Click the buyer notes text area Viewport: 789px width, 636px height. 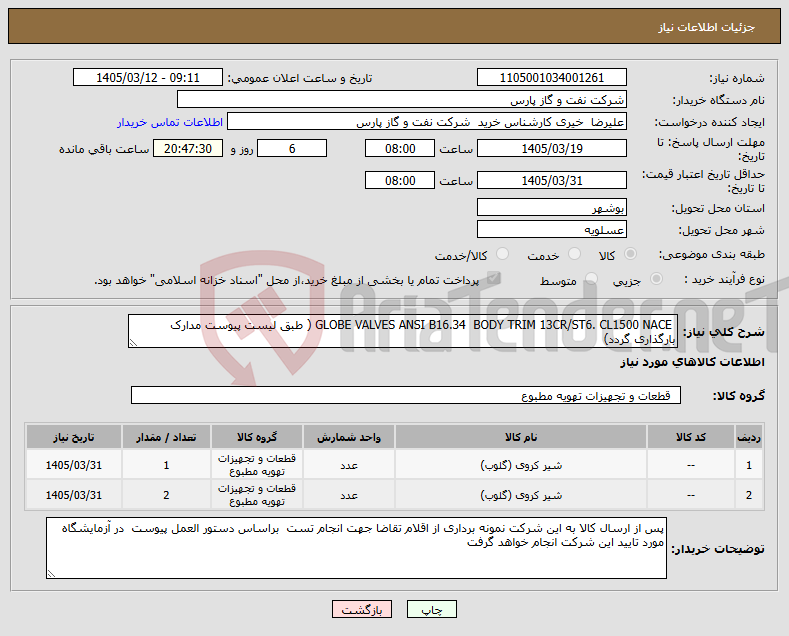[356, 548]
